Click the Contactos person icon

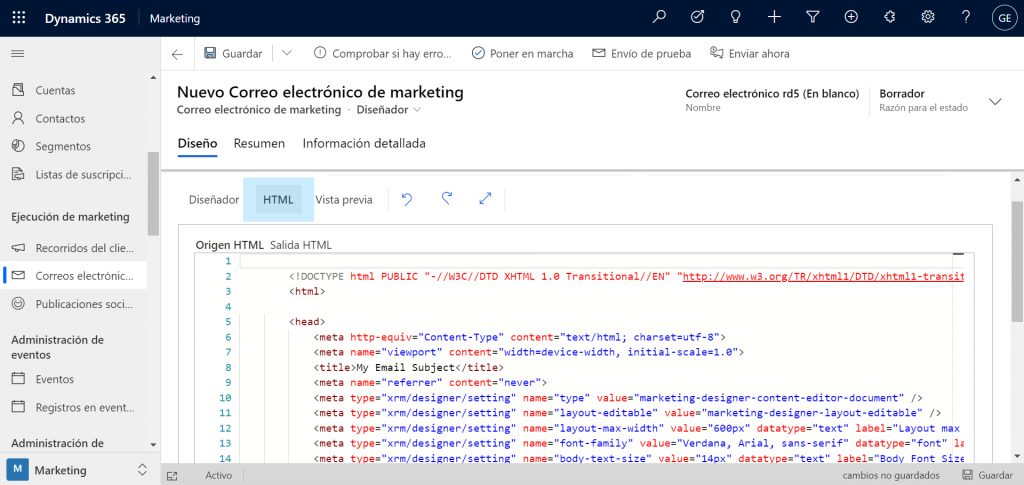pos(18,118)
